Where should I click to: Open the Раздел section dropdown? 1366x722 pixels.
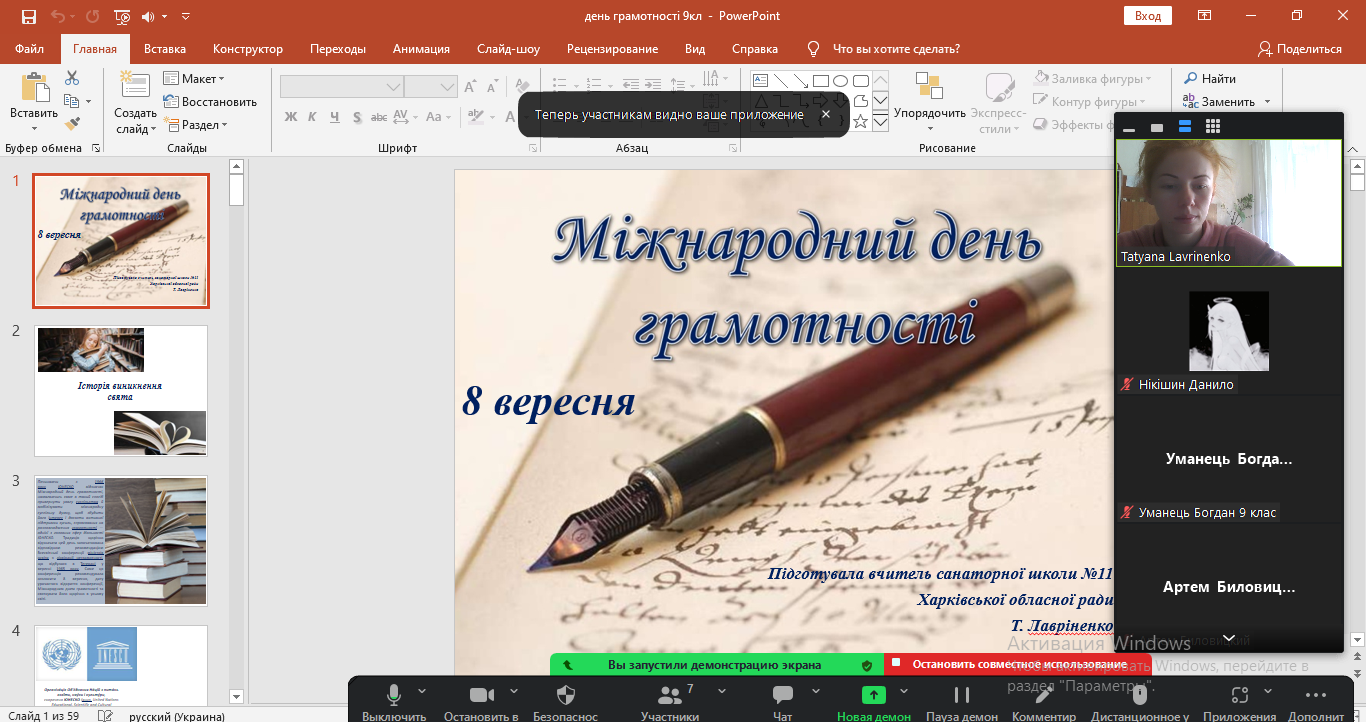pos(197,125)
